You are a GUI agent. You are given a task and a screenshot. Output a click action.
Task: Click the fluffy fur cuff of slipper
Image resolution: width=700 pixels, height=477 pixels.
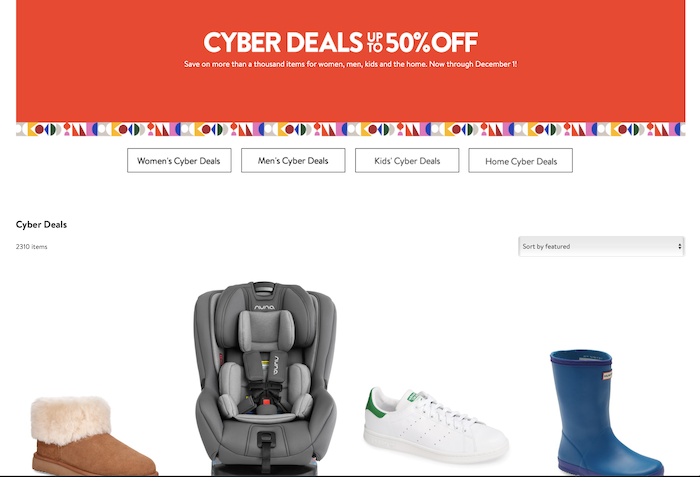(x=71, y=420)
